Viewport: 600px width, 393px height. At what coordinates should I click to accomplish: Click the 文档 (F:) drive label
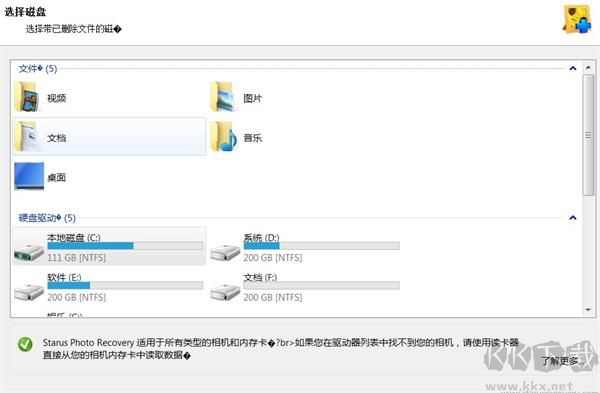pyautogui.click(x=260, y=277)
